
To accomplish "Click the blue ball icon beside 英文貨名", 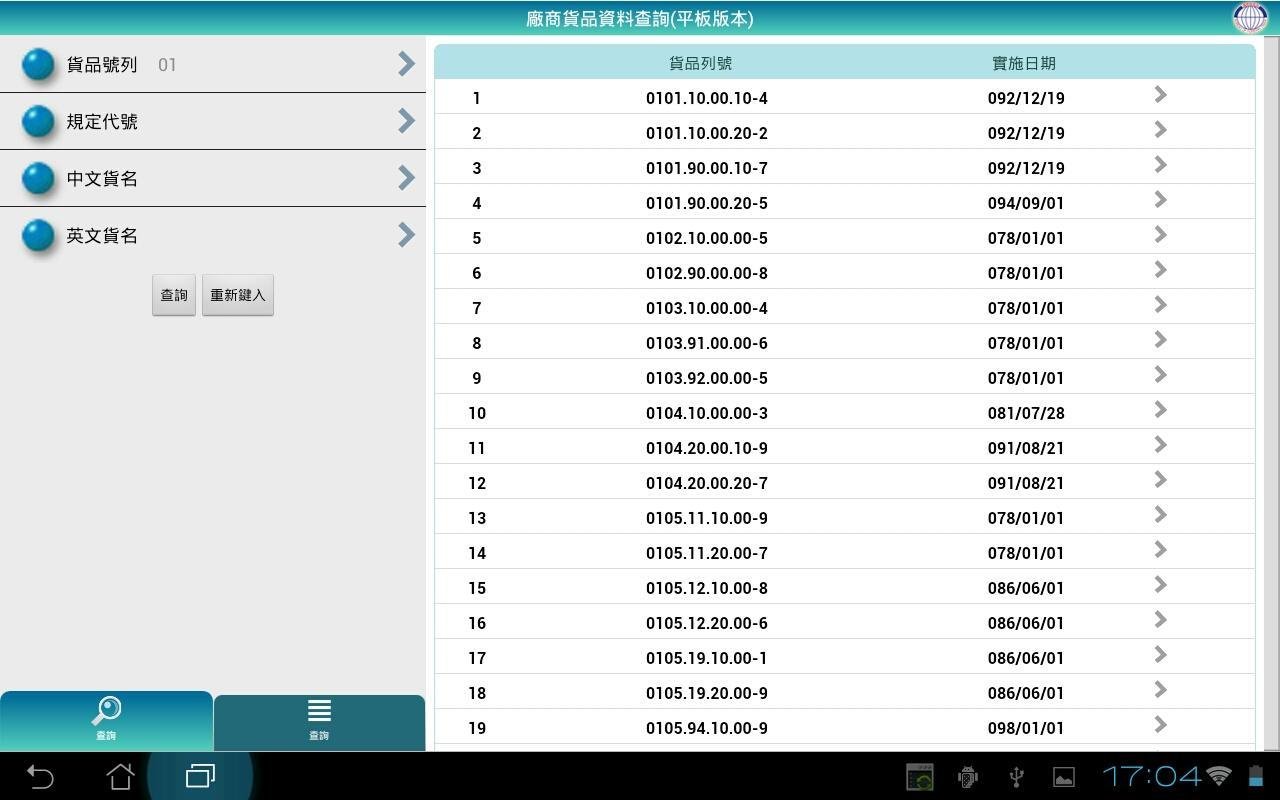I will pos(38,235).
